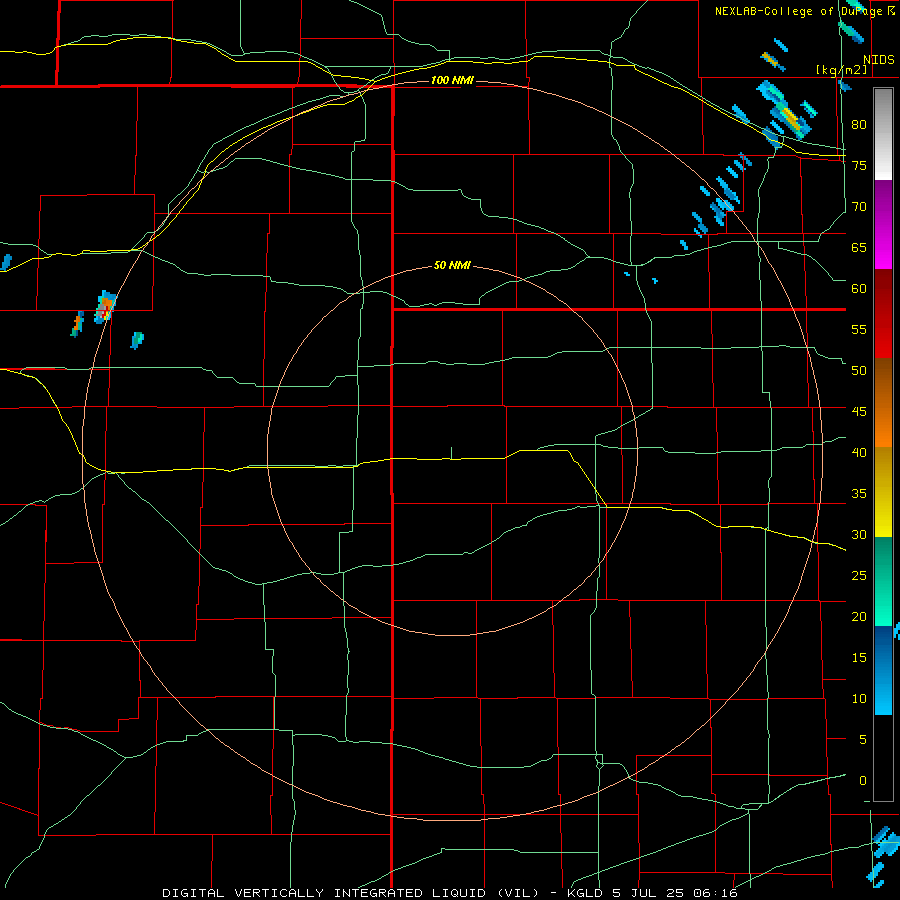The height and width of the screenshot is (900, 900).
Task: Click the '25' value on the color scale
Action: tap(859, 575)
